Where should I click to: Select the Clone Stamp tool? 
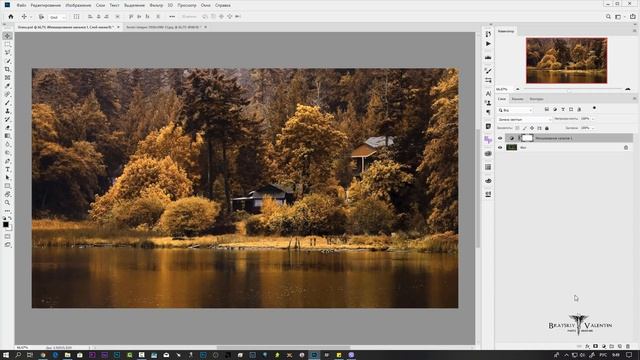coord(7,111)
